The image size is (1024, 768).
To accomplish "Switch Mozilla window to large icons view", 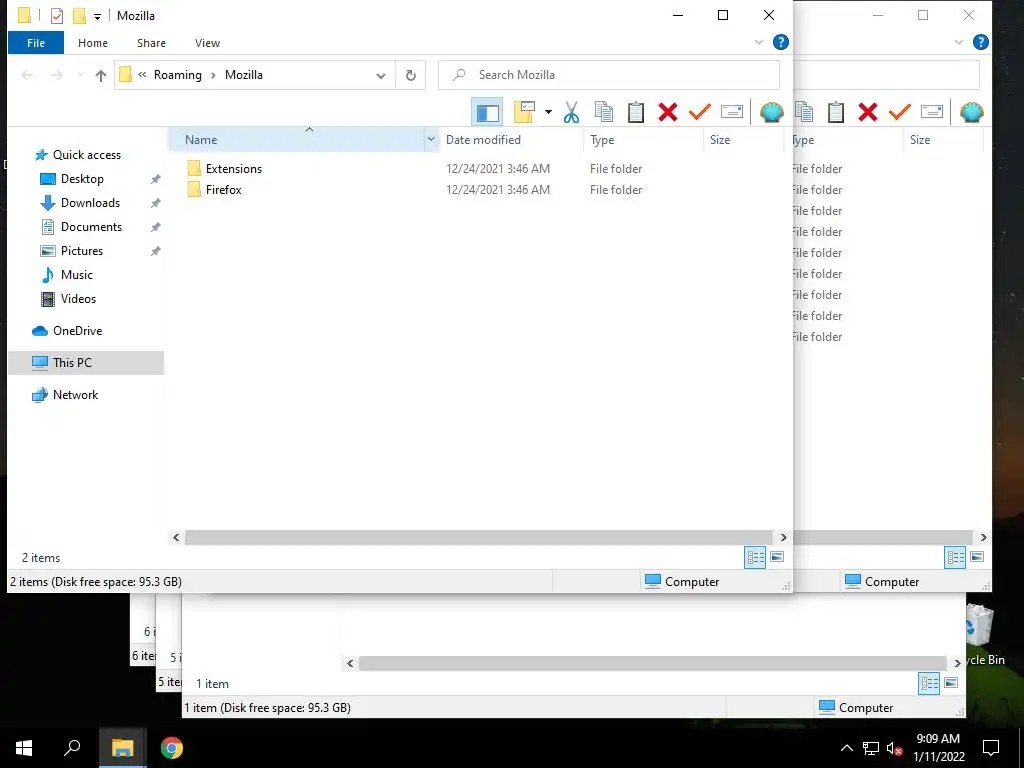I will click(x=776, y=557).
